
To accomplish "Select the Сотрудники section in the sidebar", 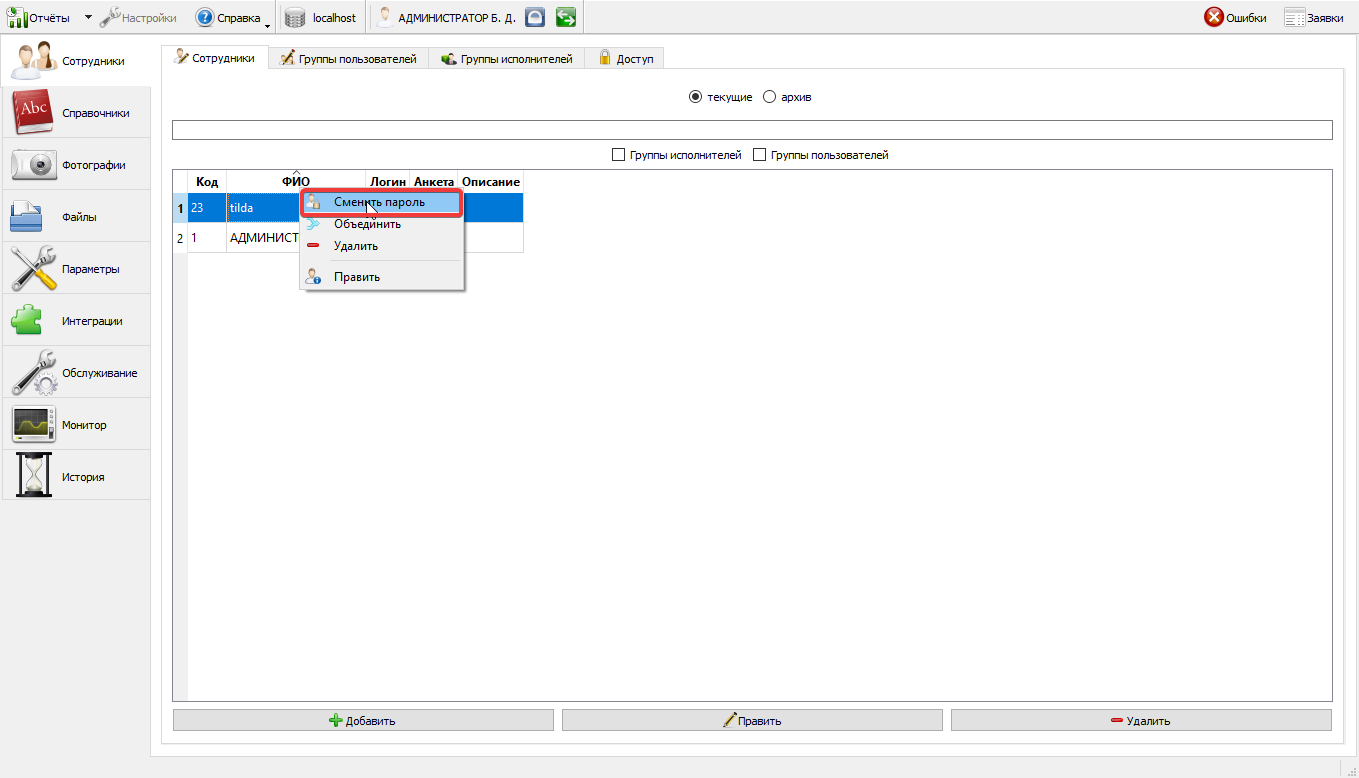I will tap(76, 60).
